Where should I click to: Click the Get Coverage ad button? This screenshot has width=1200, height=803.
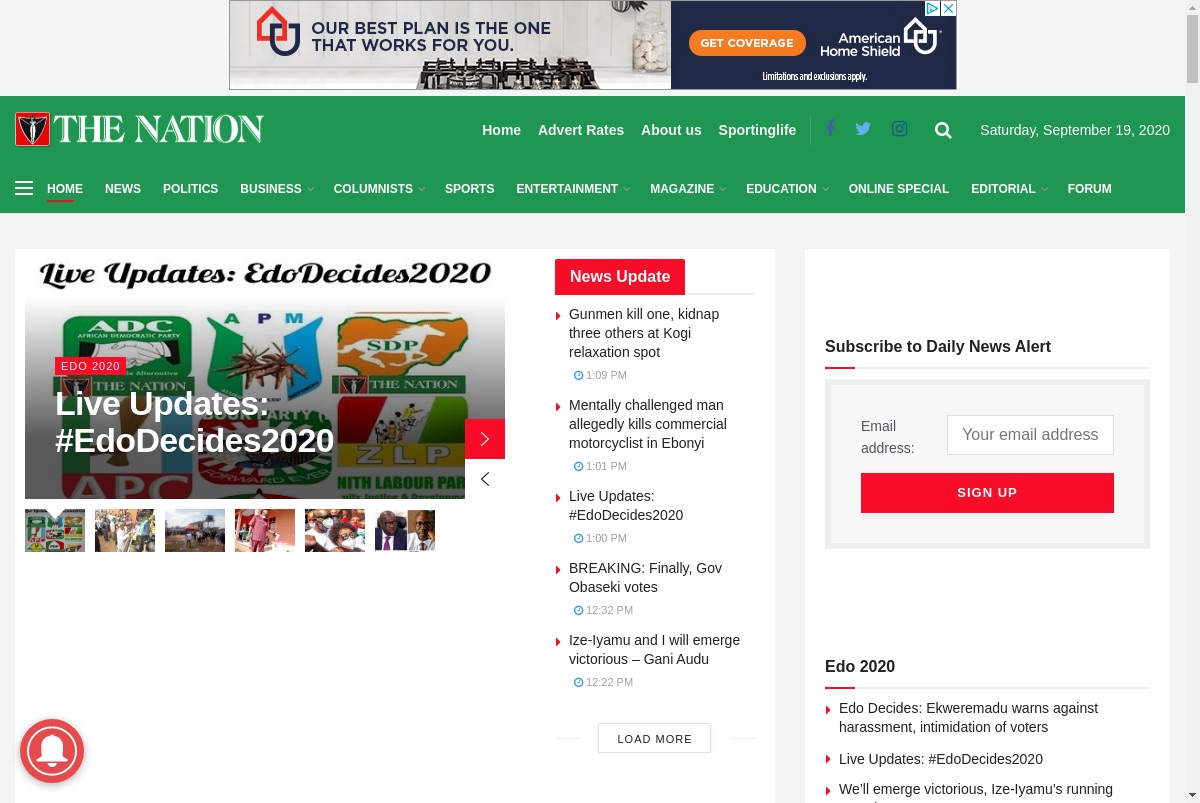point(747,43)
